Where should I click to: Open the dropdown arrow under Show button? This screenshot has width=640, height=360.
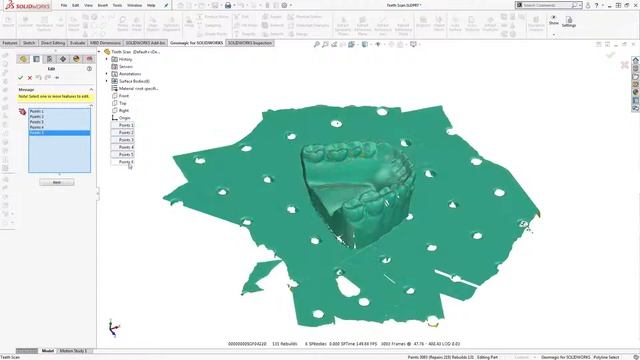(x=553, y=35)
